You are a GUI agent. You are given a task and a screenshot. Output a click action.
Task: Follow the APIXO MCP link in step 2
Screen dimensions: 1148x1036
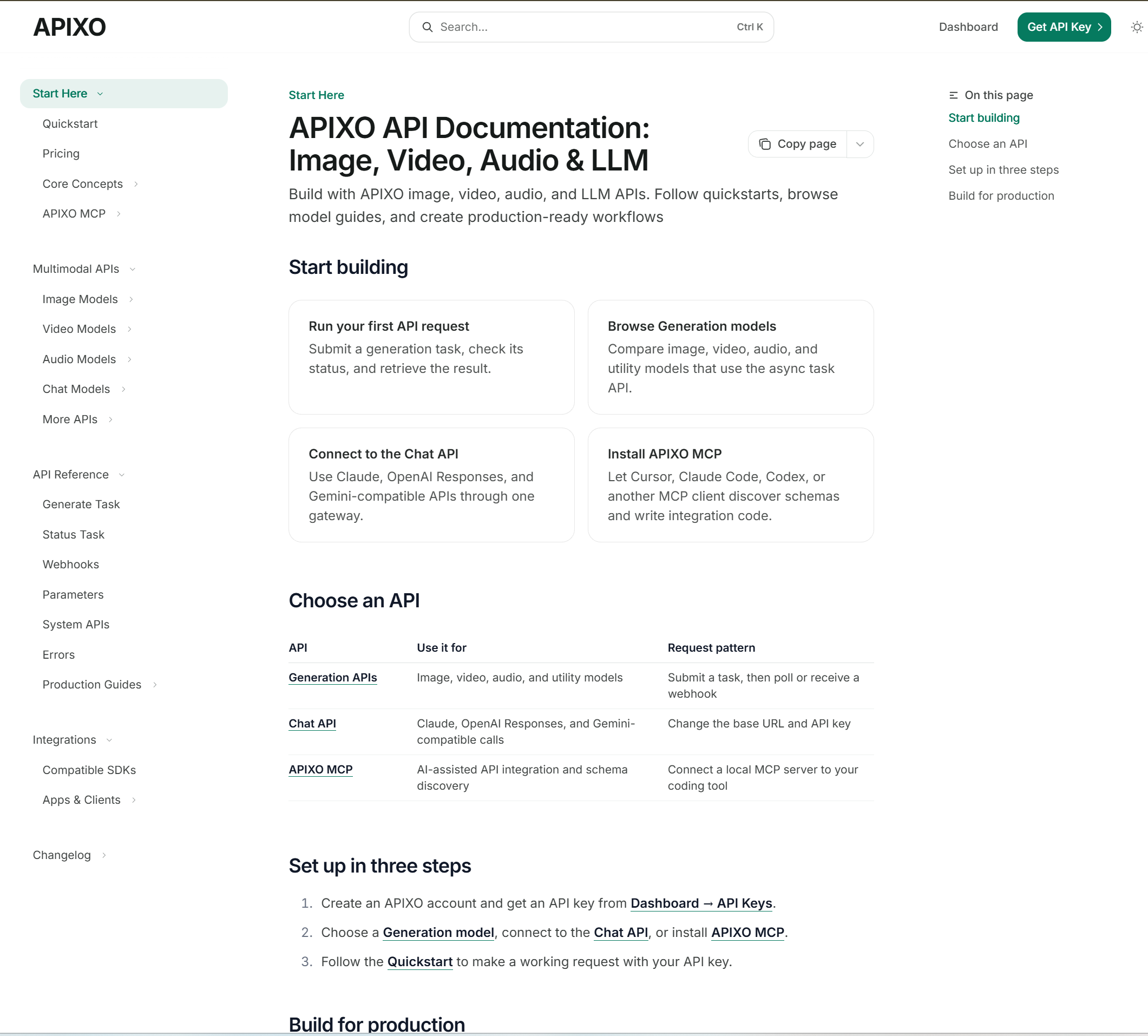[x=748, y=933]
